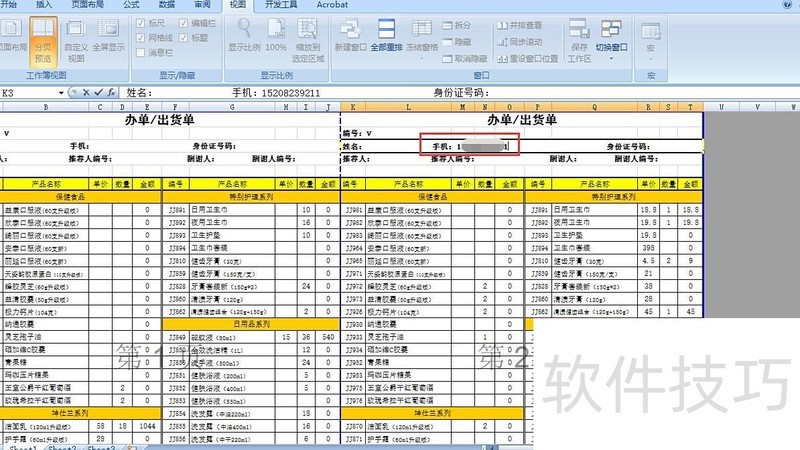Click the JJ870 product code cell
Image resolution: width=800 pixels, height=450 pixels.
tap(354, 426)
